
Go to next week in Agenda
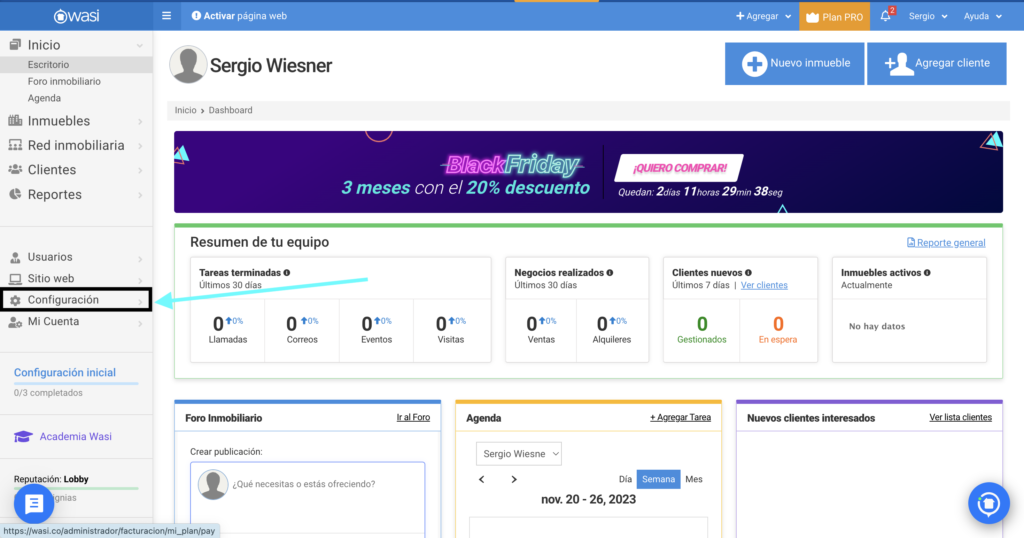(514, 479)
